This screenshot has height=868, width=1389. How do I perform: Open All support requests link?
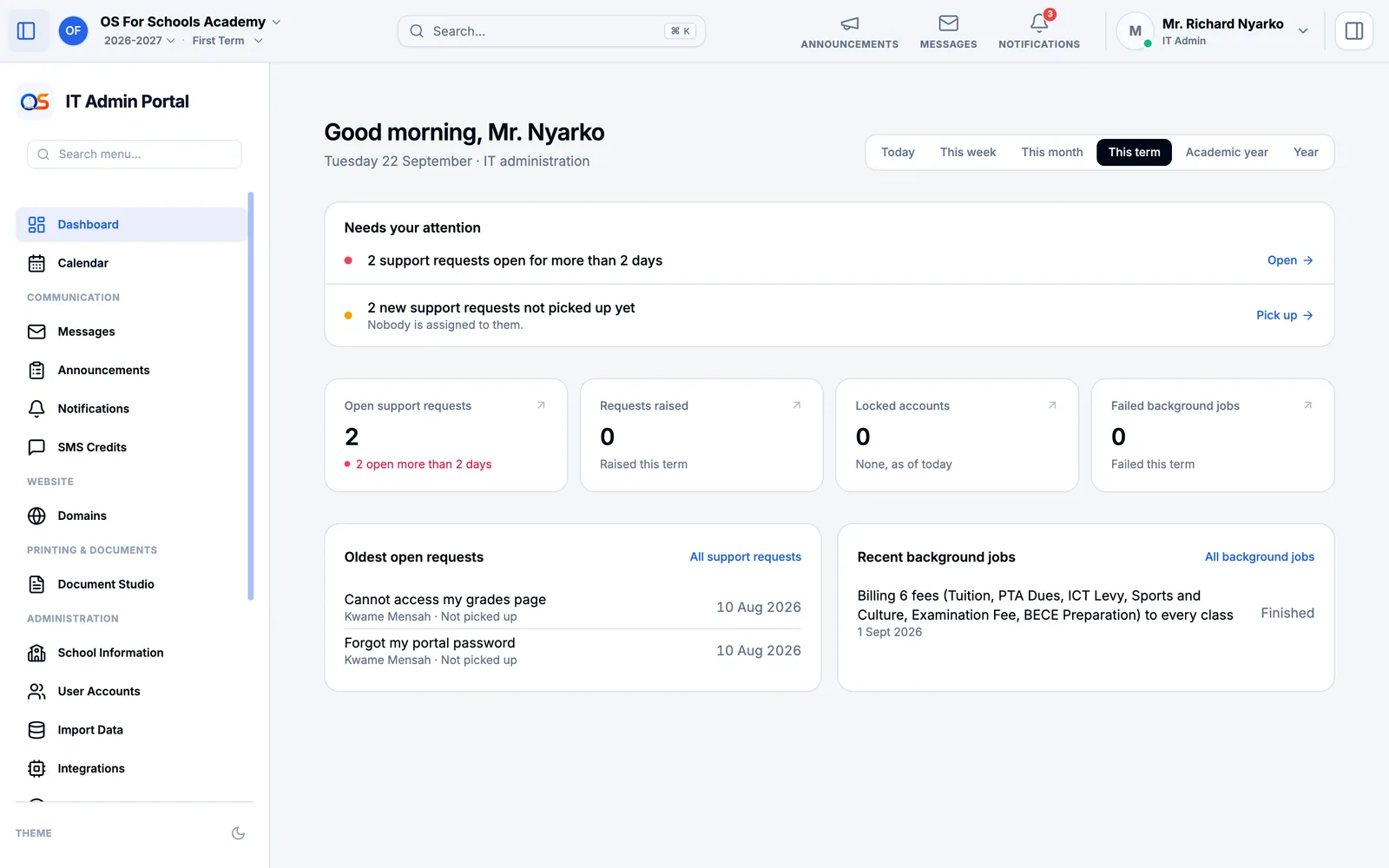click(x=746, y=557)
